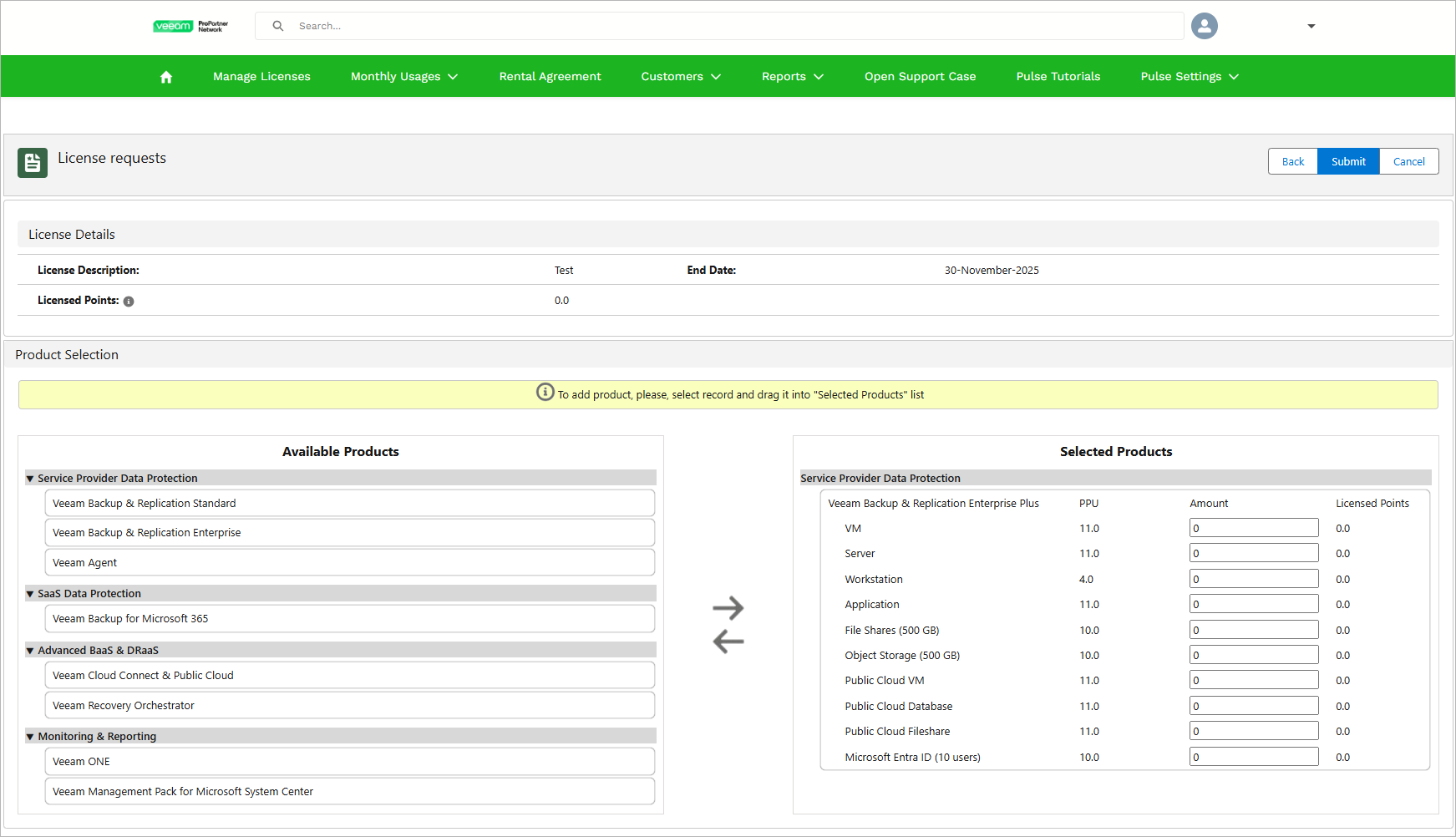This screenshot has width=1456, height=837.
Task: Select Veeam Backup & Replication Enterprise
Action: [x=349, y=533]
